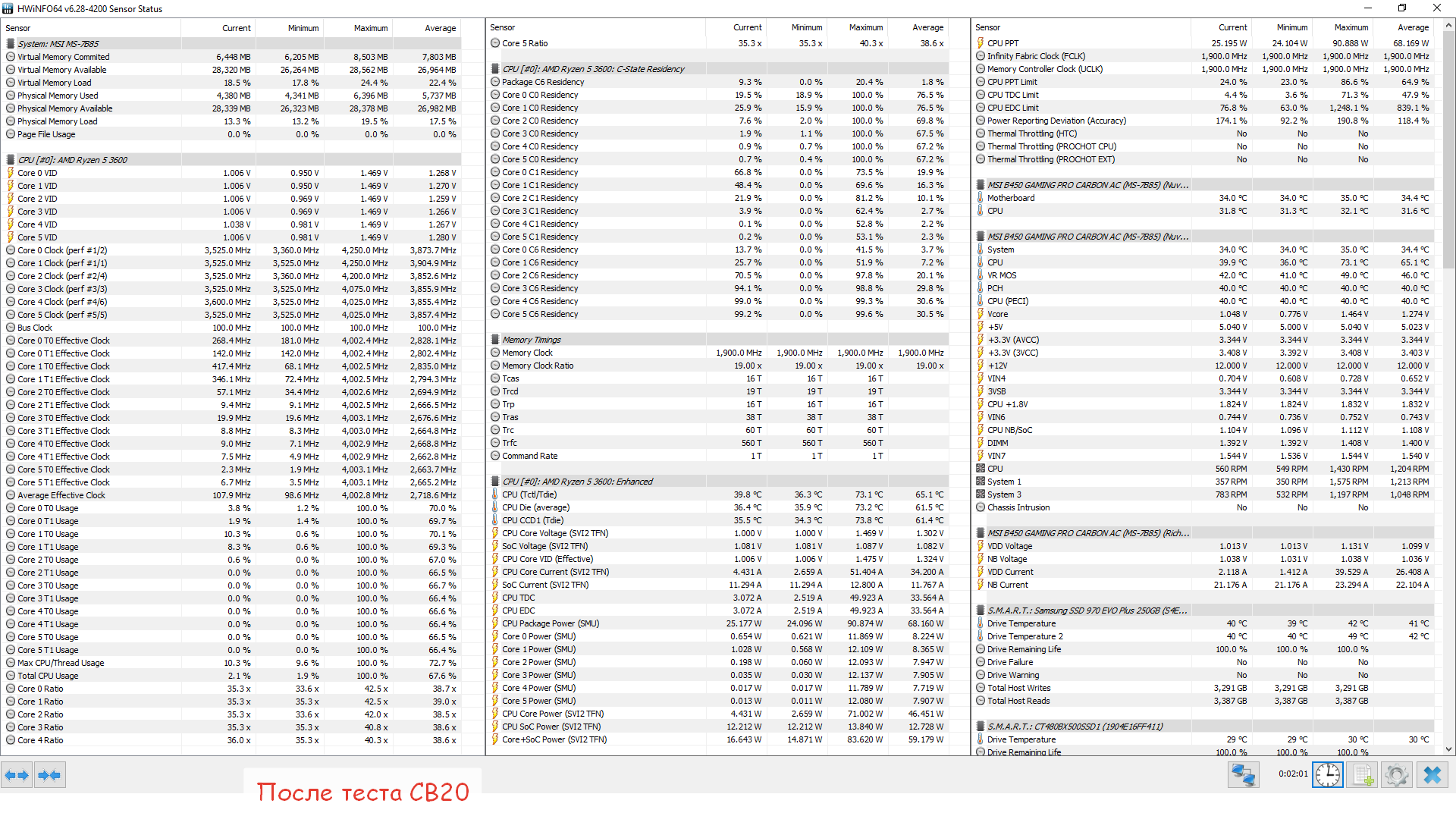
Task: Select the Physical Memory Used row
Action: [x=232, y=96]
